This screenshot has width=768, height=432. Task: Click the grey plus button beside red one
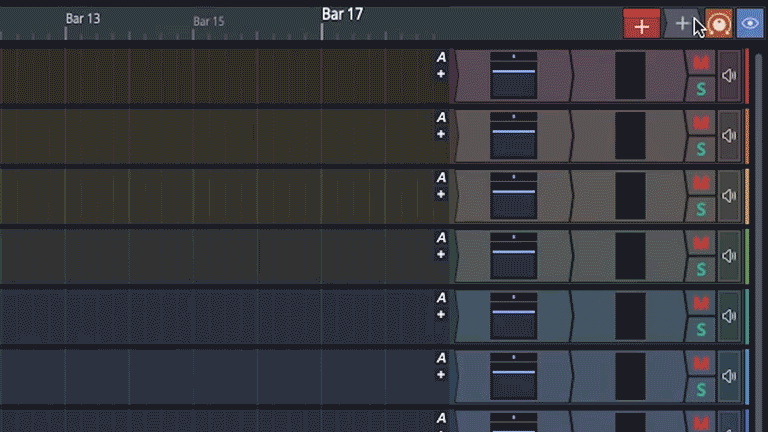click(682, 24)
